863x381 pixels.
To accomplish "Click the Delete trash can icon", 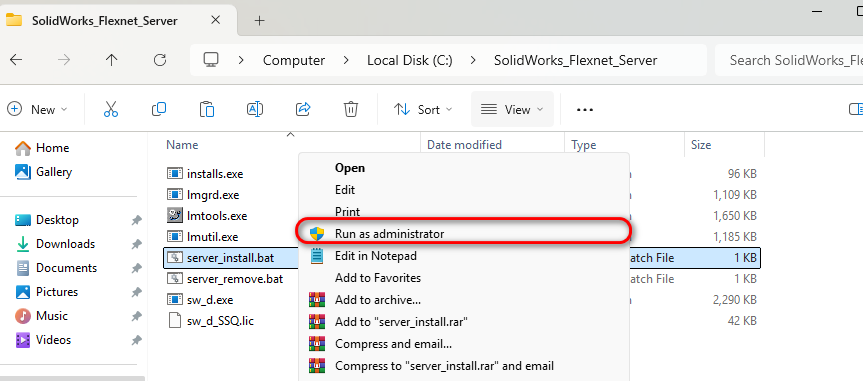I will click(351, 109).
